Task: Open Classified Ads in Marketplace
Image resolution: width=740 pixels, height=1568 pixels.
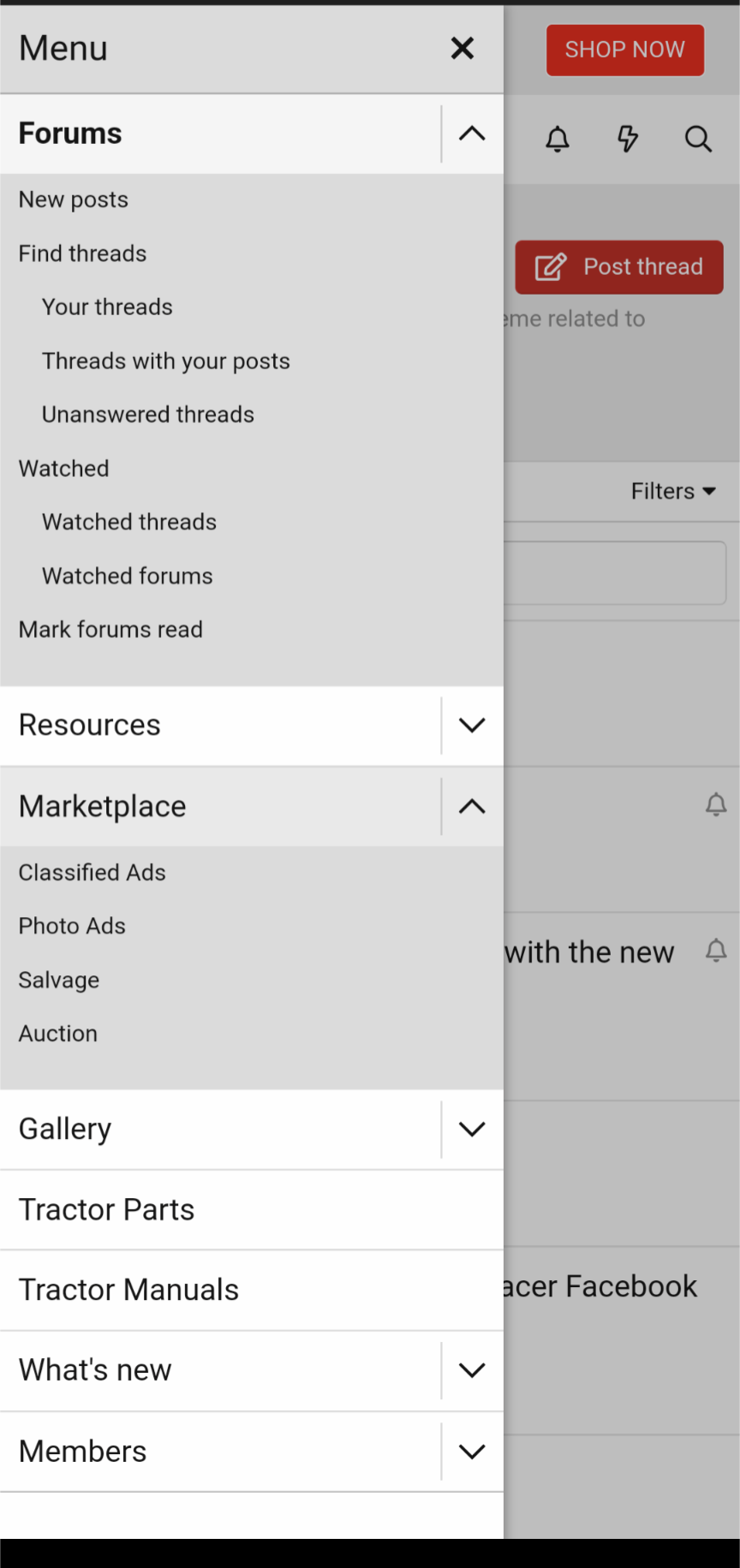Action: (x=92, y=873)
